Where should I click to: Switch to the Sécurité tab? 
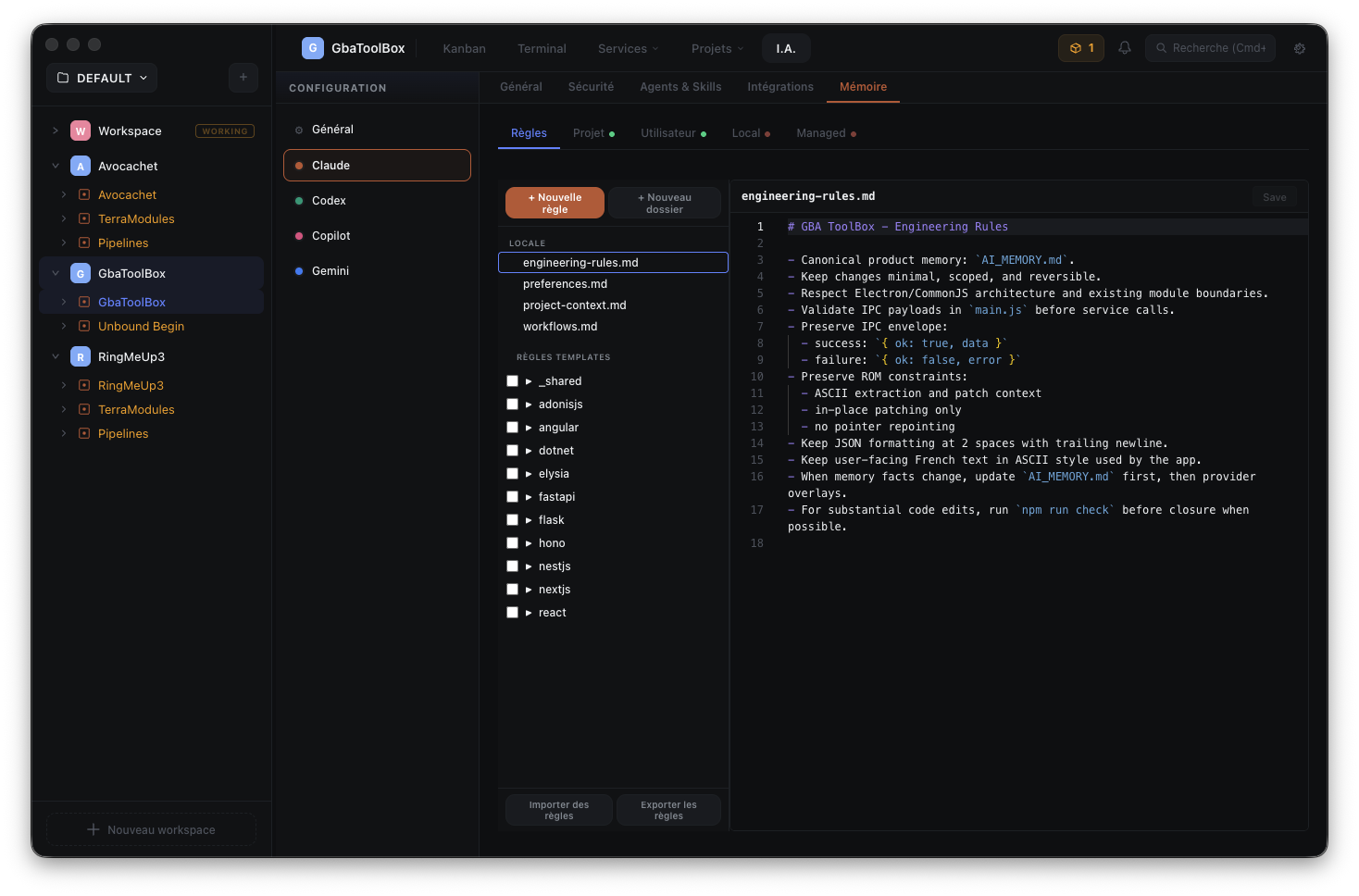click(x=591, y=87)
